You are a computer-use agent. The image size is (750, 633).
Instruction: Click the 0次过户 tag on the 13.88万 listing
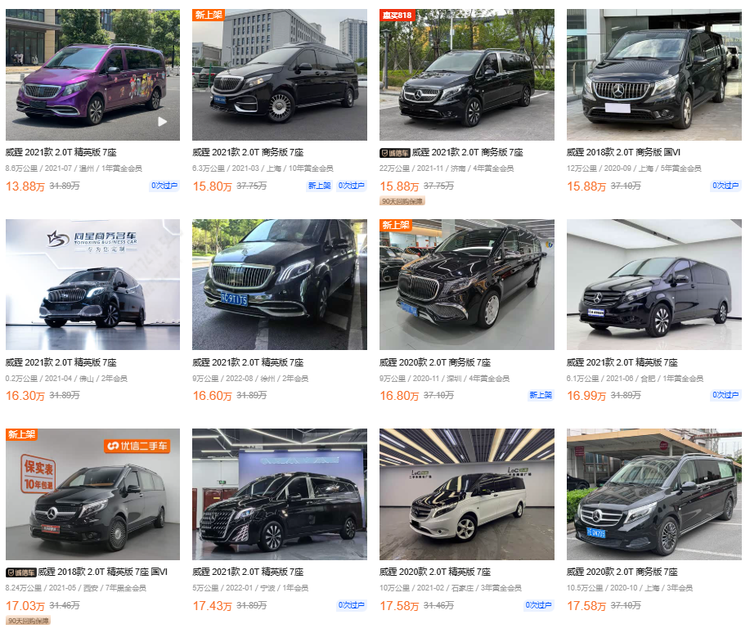tap(164, 186)
